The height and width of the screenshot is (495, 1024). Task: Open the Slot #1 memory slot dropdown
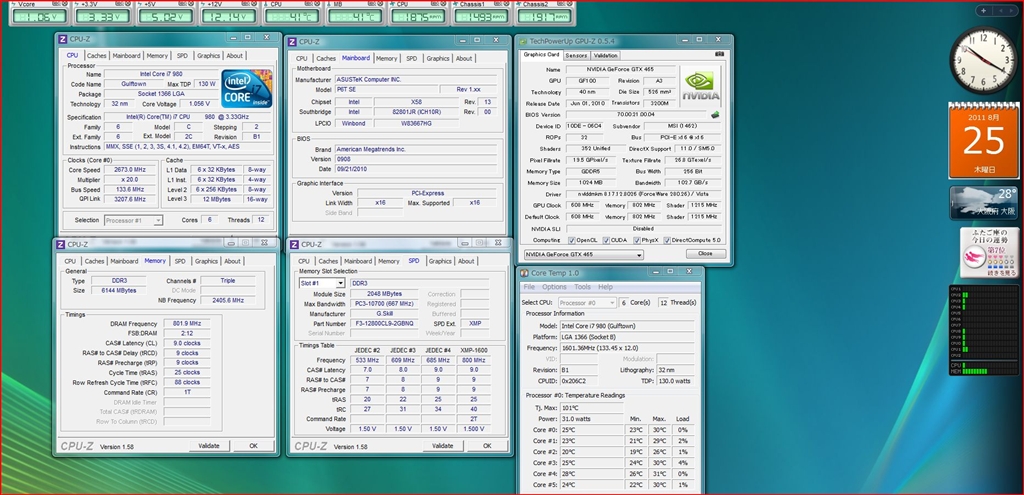322,283
